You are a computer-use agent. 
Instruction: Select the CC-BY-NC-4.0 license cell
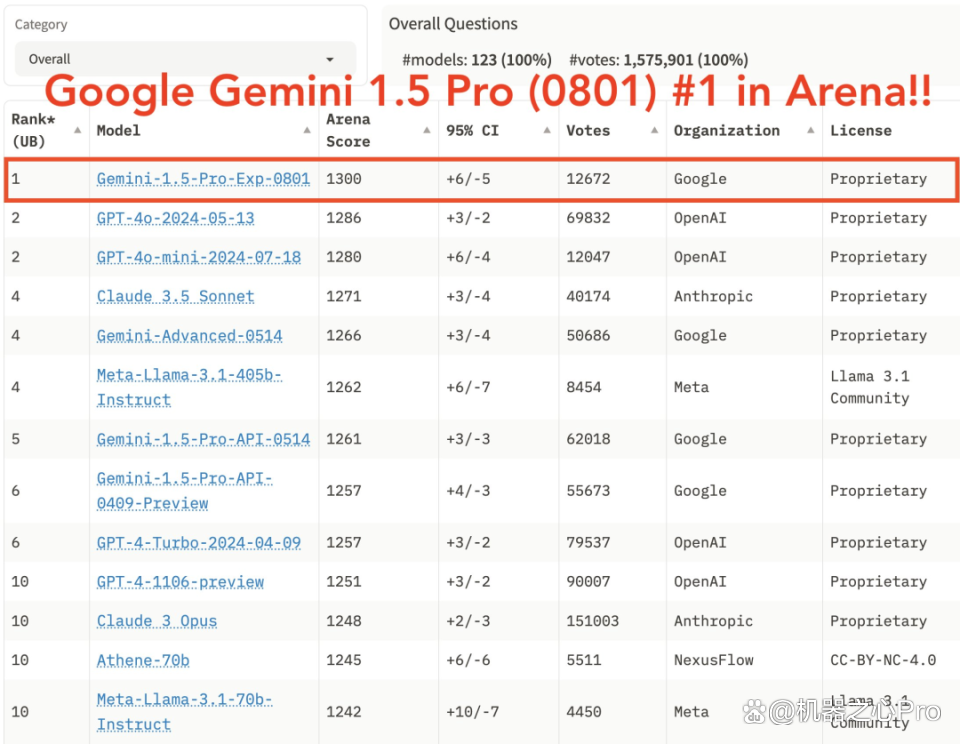pyautogui.click(x=883, y=660)
